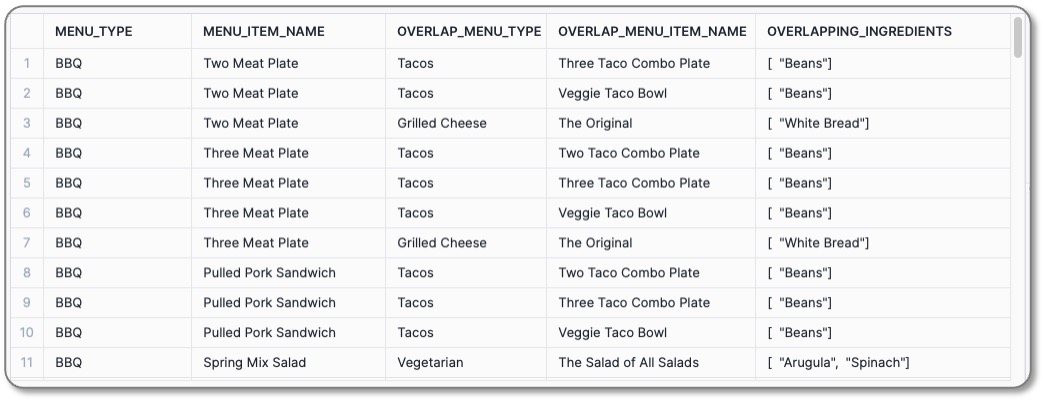Screen dimensions: 1044x402
Task: Click the OVERLAP_MENU_ITEM_NAME column header
Action: (x=652, y=31)
